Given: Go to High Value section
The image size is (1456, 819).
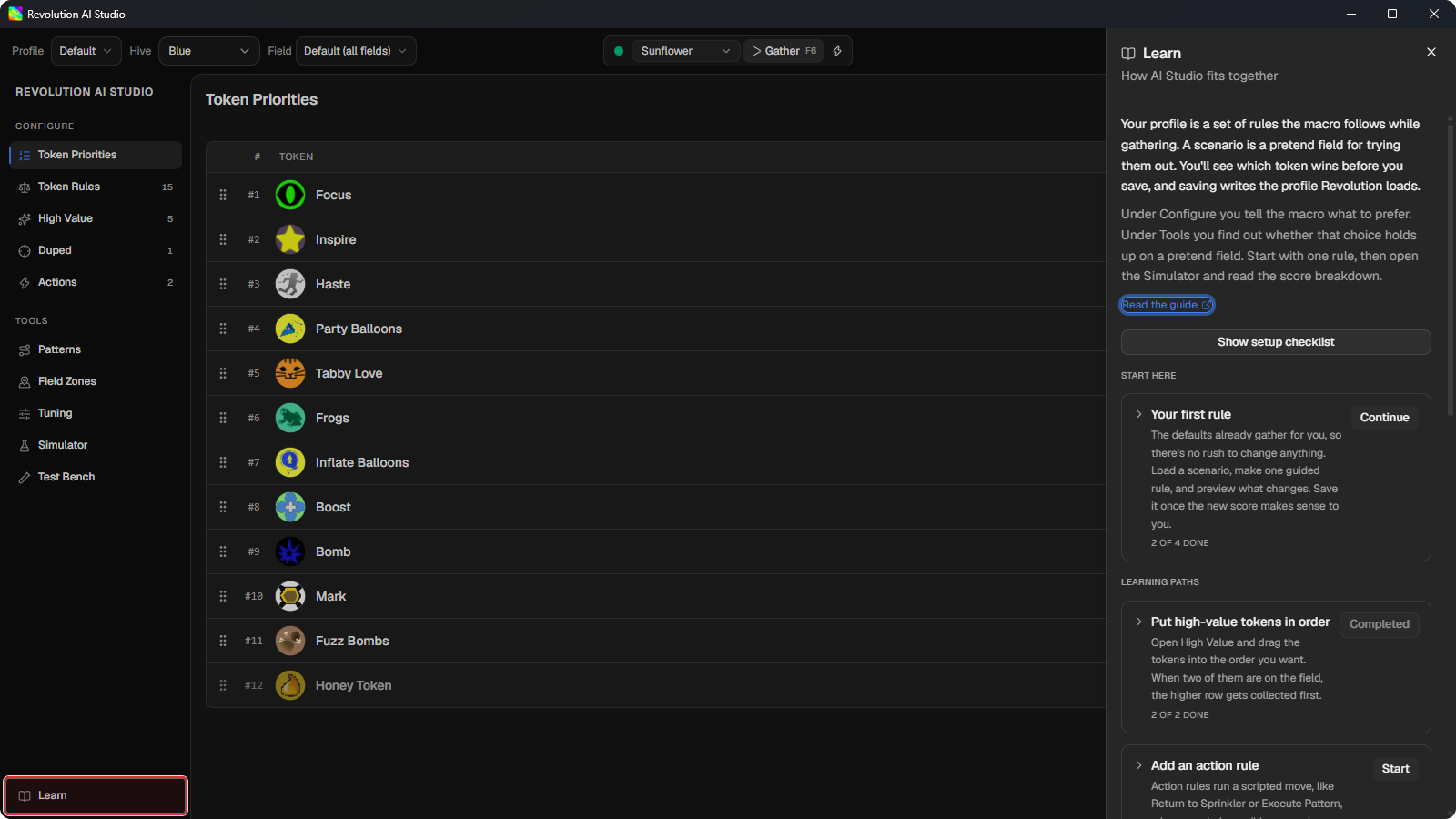Looking at the screenshot, I should 96,218.
